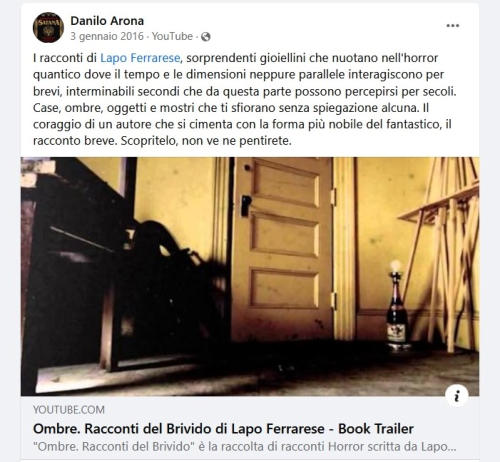
Task: Click the truncated video description snippet
Action: (x=244, y=447)
